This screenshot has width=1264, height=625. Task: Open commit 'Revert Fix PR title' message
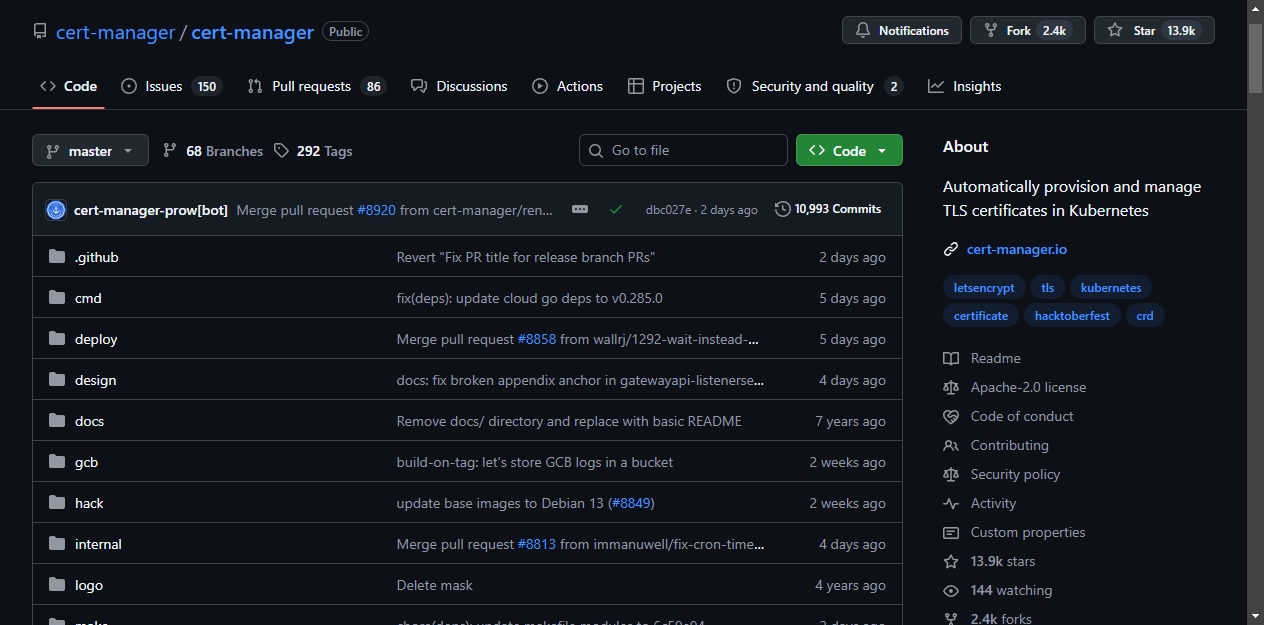coord(525,257)
